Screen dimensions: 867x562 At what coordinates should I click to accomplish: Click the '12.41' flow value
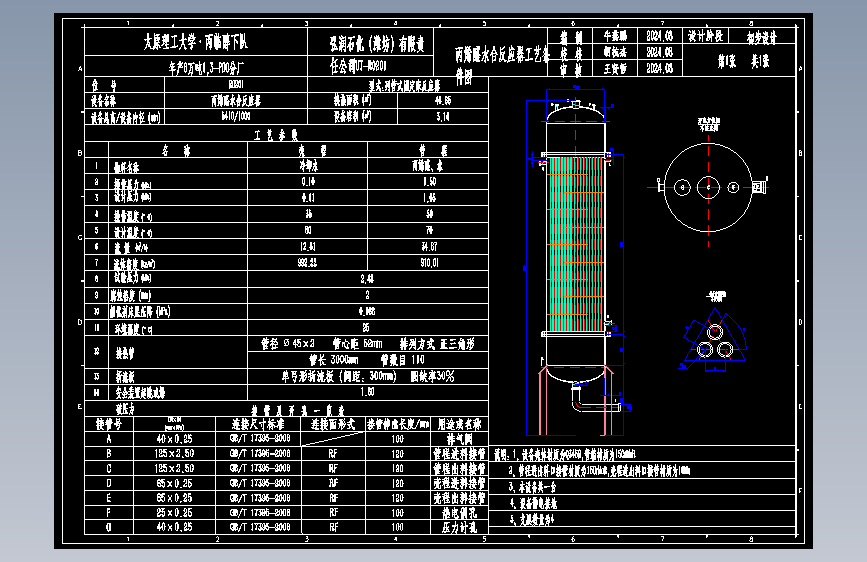tap(308, 247)
